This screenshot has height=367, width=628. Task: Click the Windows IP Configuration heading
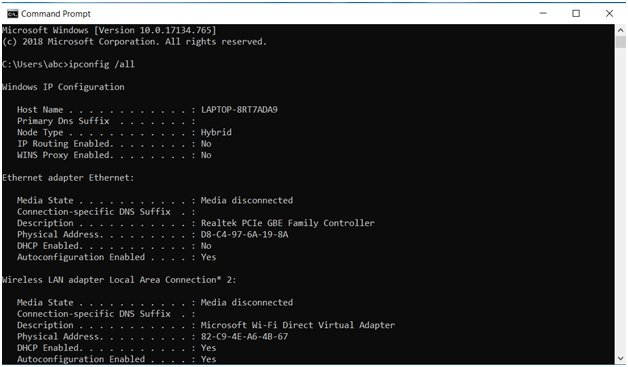(63, 87)
